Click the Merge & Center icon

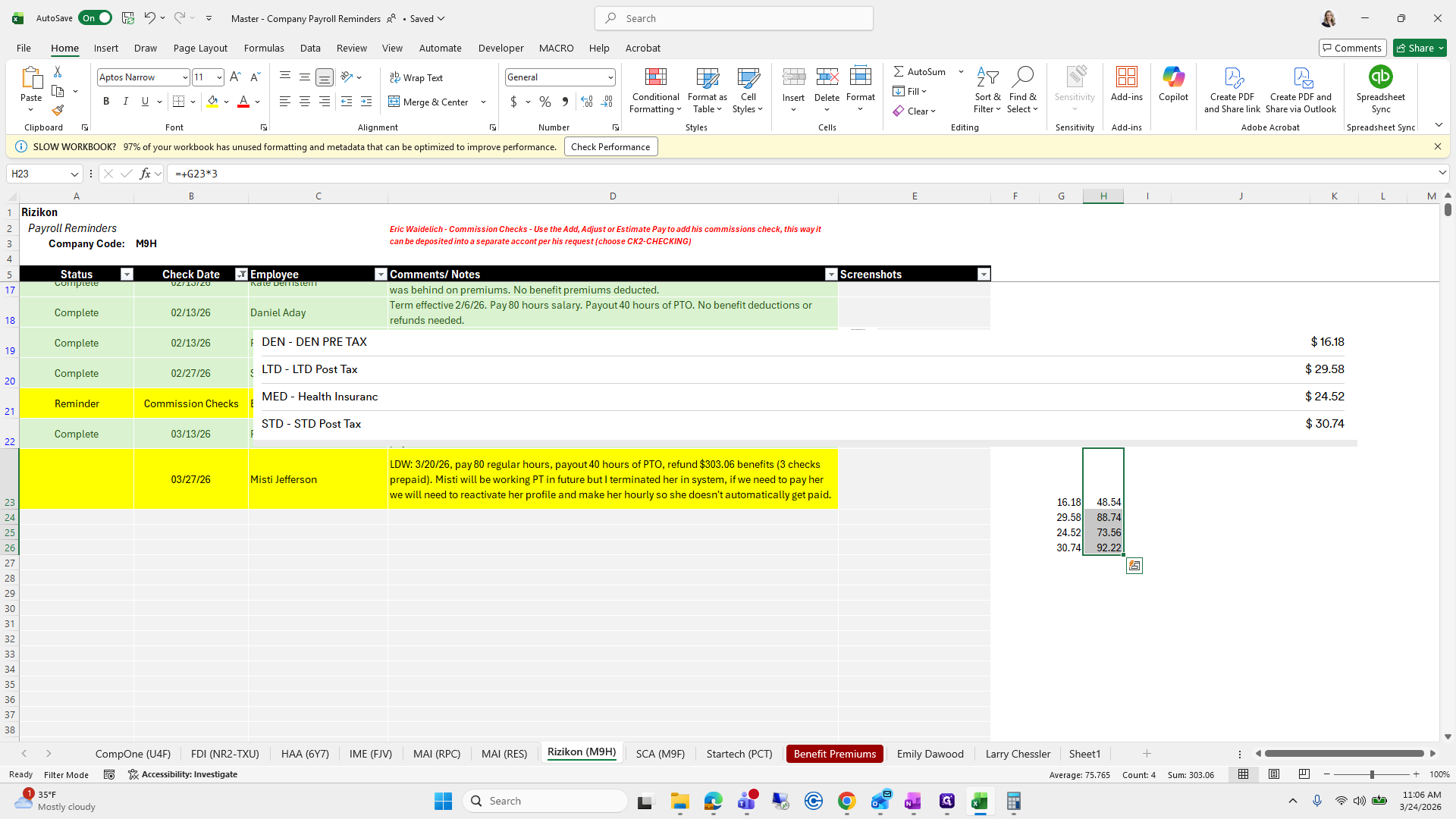(x=394, y=102)
